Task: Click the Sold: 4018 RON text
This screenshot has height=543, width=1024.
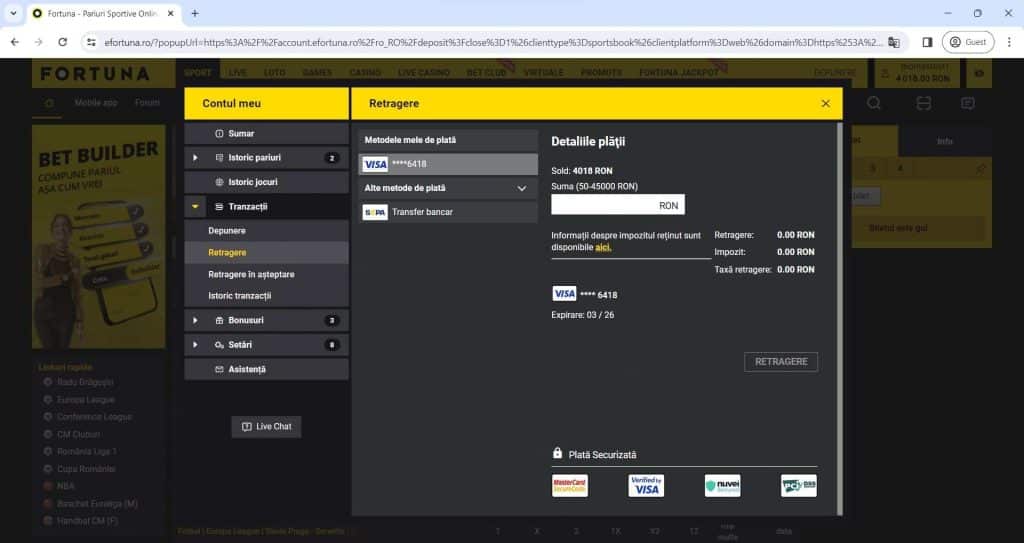Action: pyautogui.click(x=582, y=171)
